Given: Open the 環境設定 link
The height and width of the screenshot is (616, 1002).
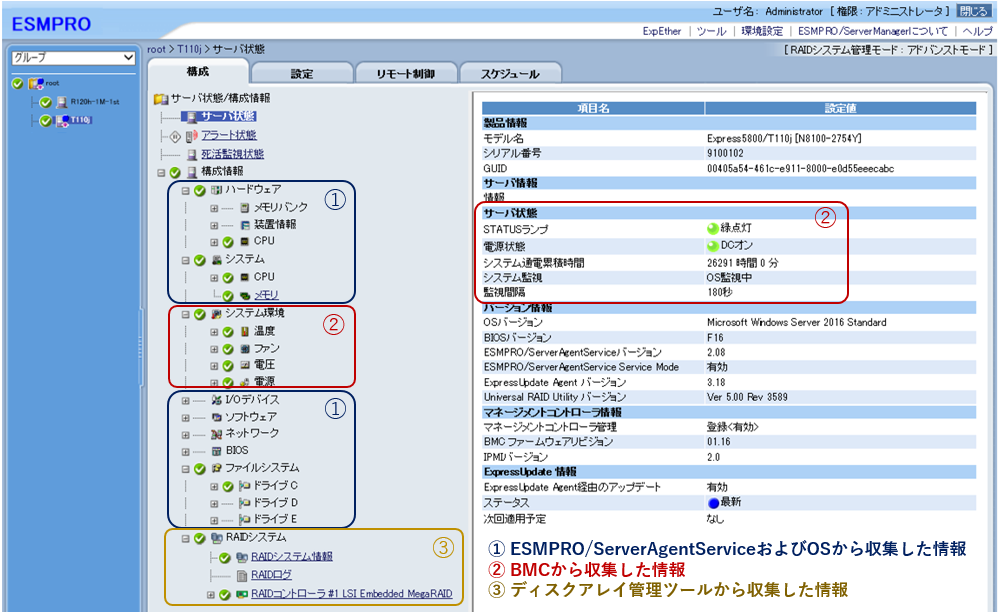Looking at the screenshot, I should (x=762, y=31).
